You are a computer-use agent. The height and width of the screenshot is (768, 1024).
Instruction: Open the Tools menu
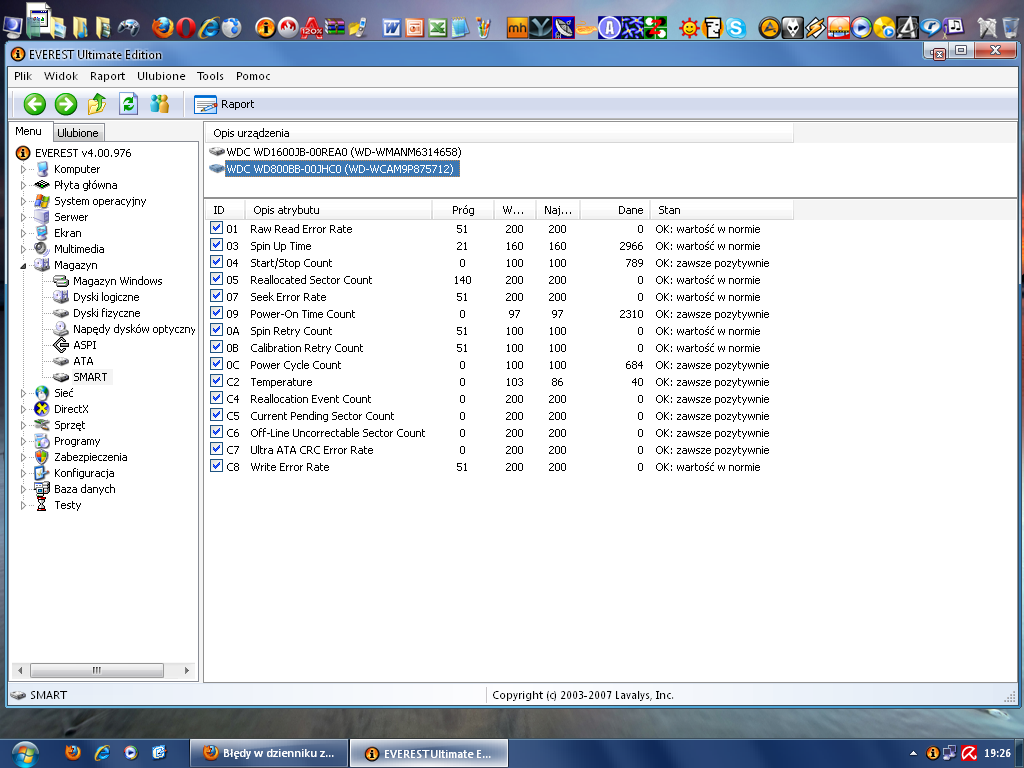coord(210,76)
